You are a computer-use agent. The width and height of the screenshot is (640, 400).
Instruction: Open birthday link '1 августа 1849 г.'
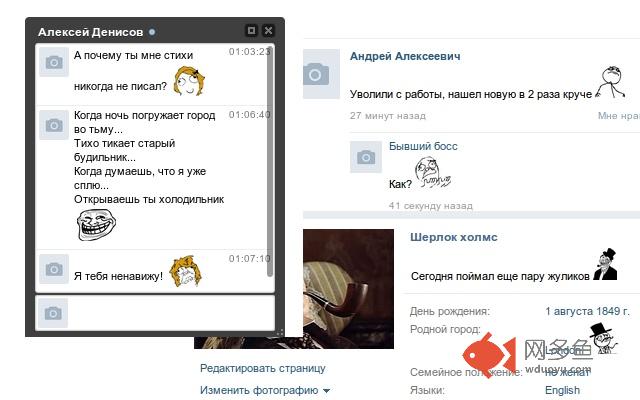pyautogui.click(x=587, y=311)
